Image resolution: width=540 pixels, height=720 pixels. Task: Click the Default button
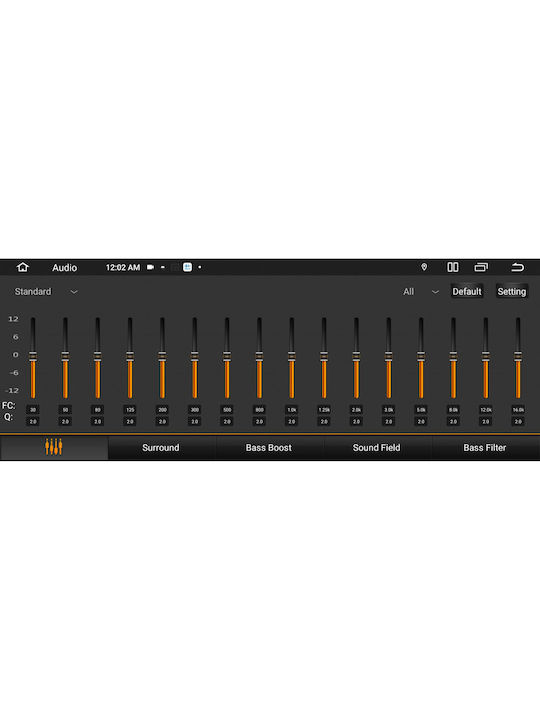[x=467, y=292]
